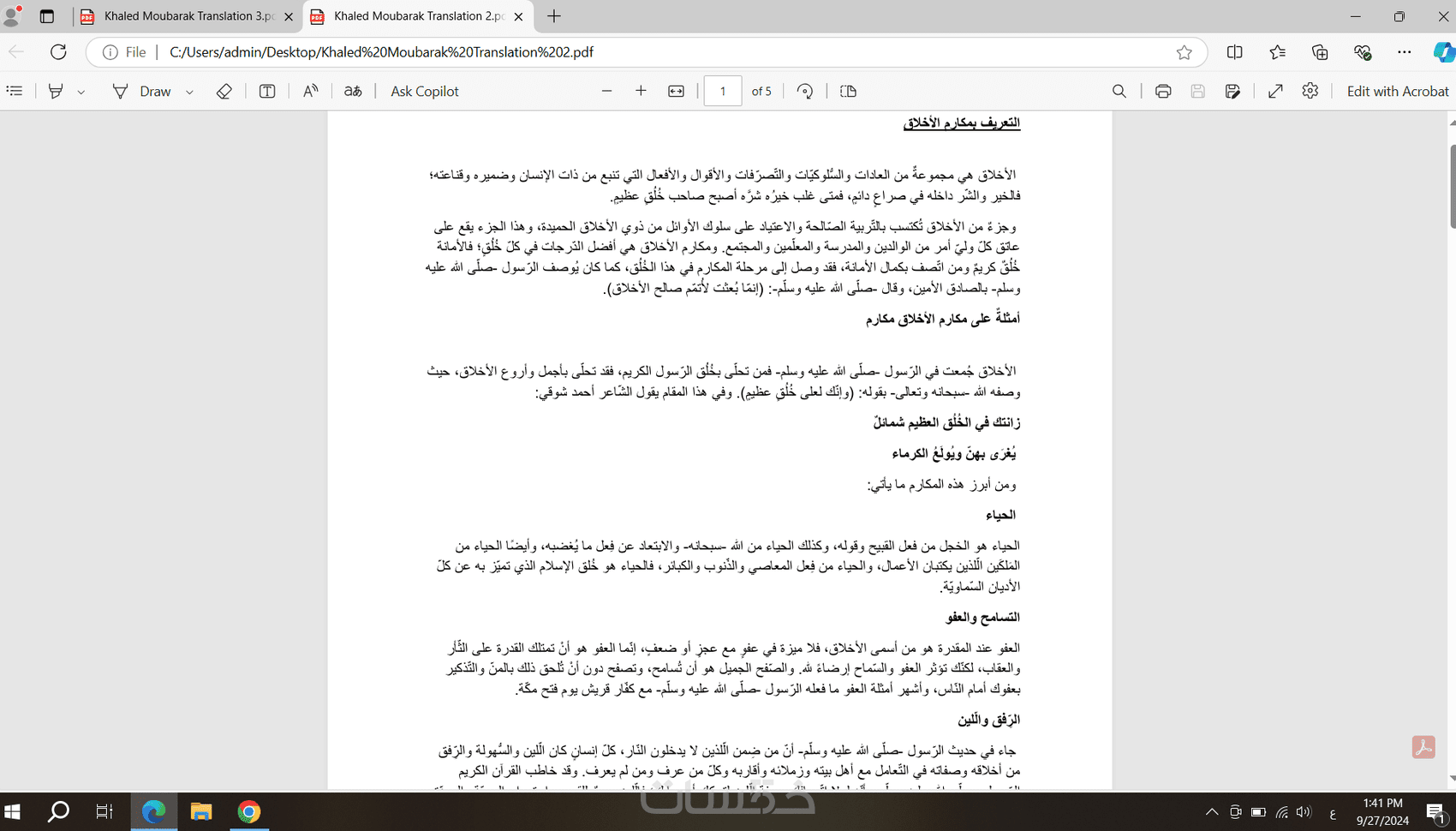
Task: Add this page to favorites
Action: [1184, 52]
